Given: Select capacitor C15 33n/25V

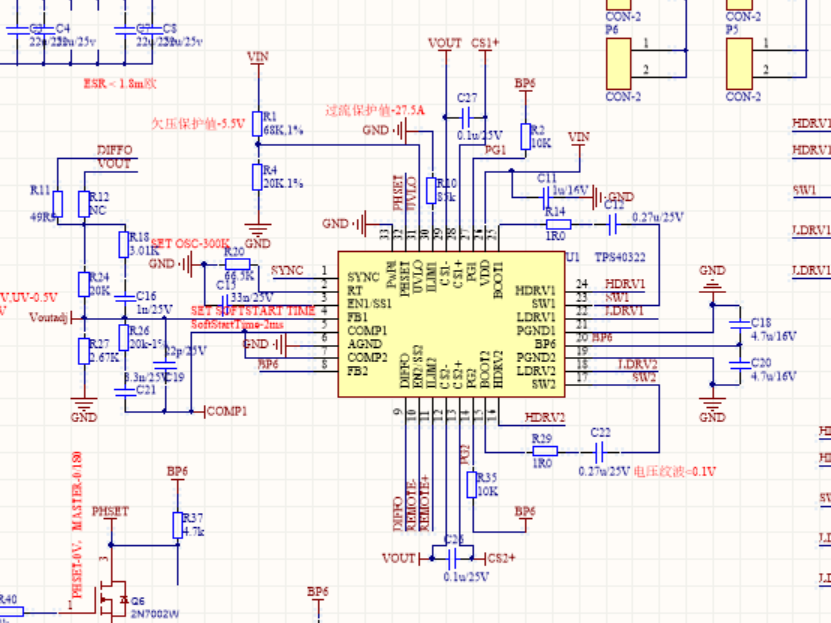Looking at the screenshot, I should point(224,304).
